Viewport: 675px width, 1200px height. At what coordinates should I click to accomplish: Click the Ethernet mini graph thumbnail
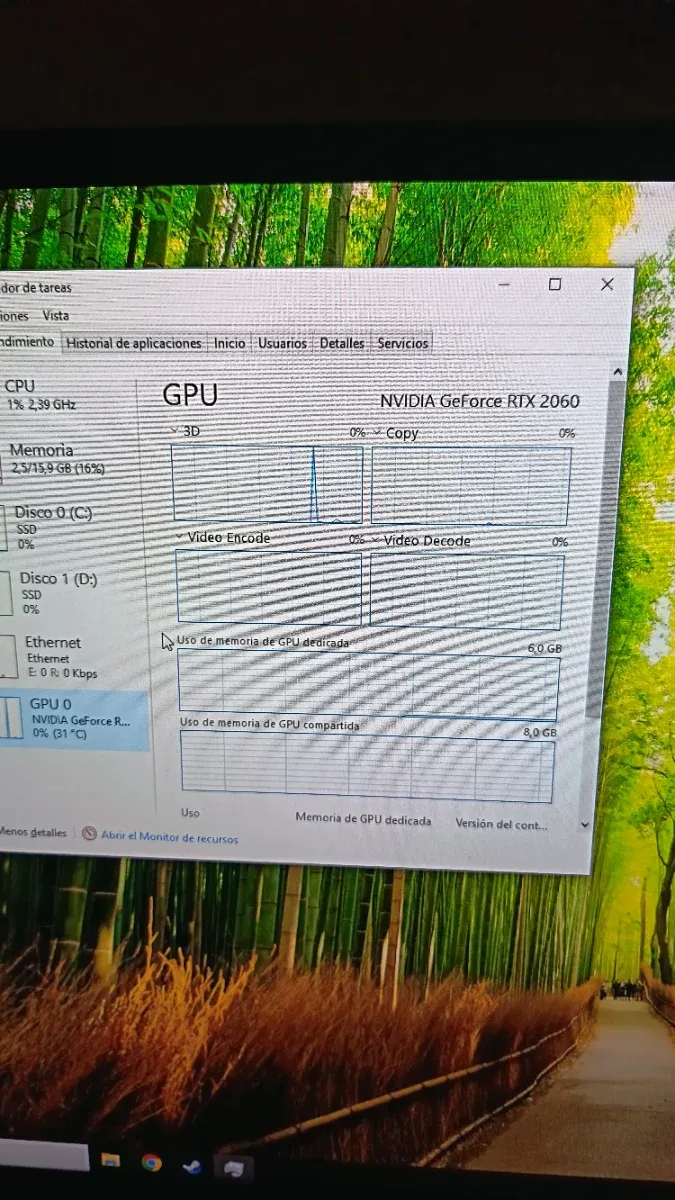pos(9,657)
